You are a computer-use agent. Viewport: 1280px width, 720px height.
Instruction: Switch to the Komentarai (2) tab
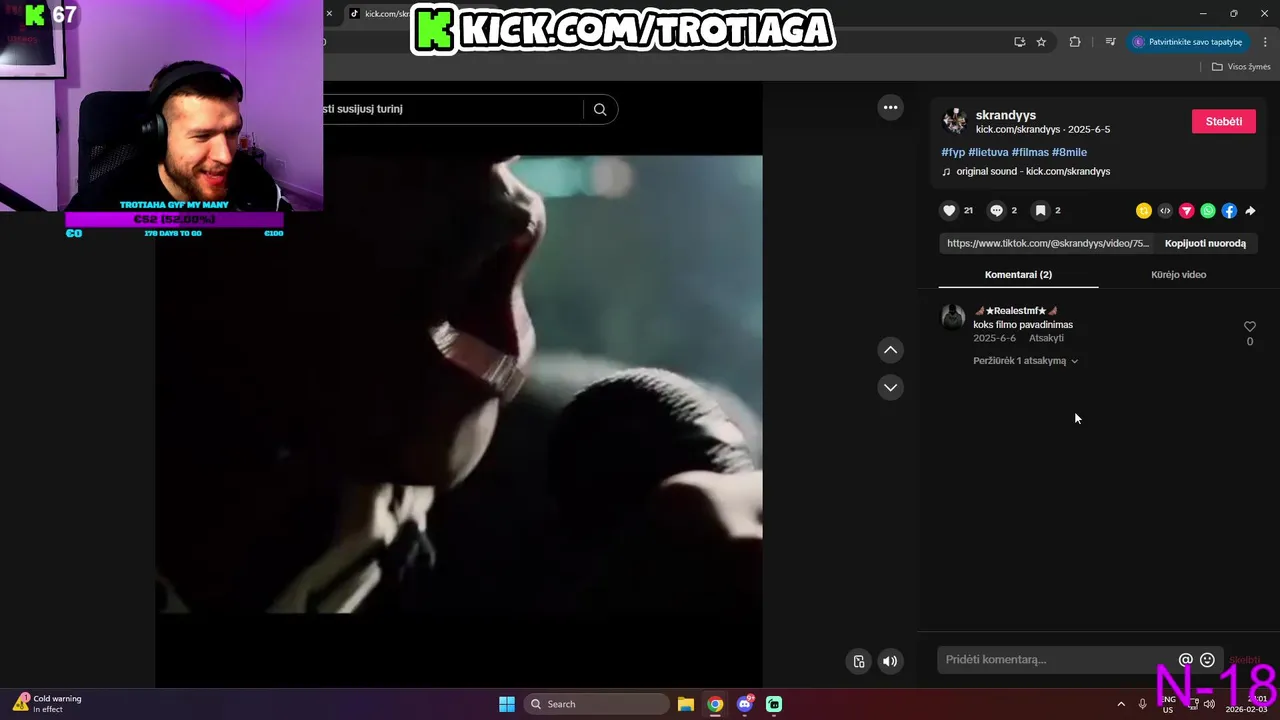point(1018,275)
